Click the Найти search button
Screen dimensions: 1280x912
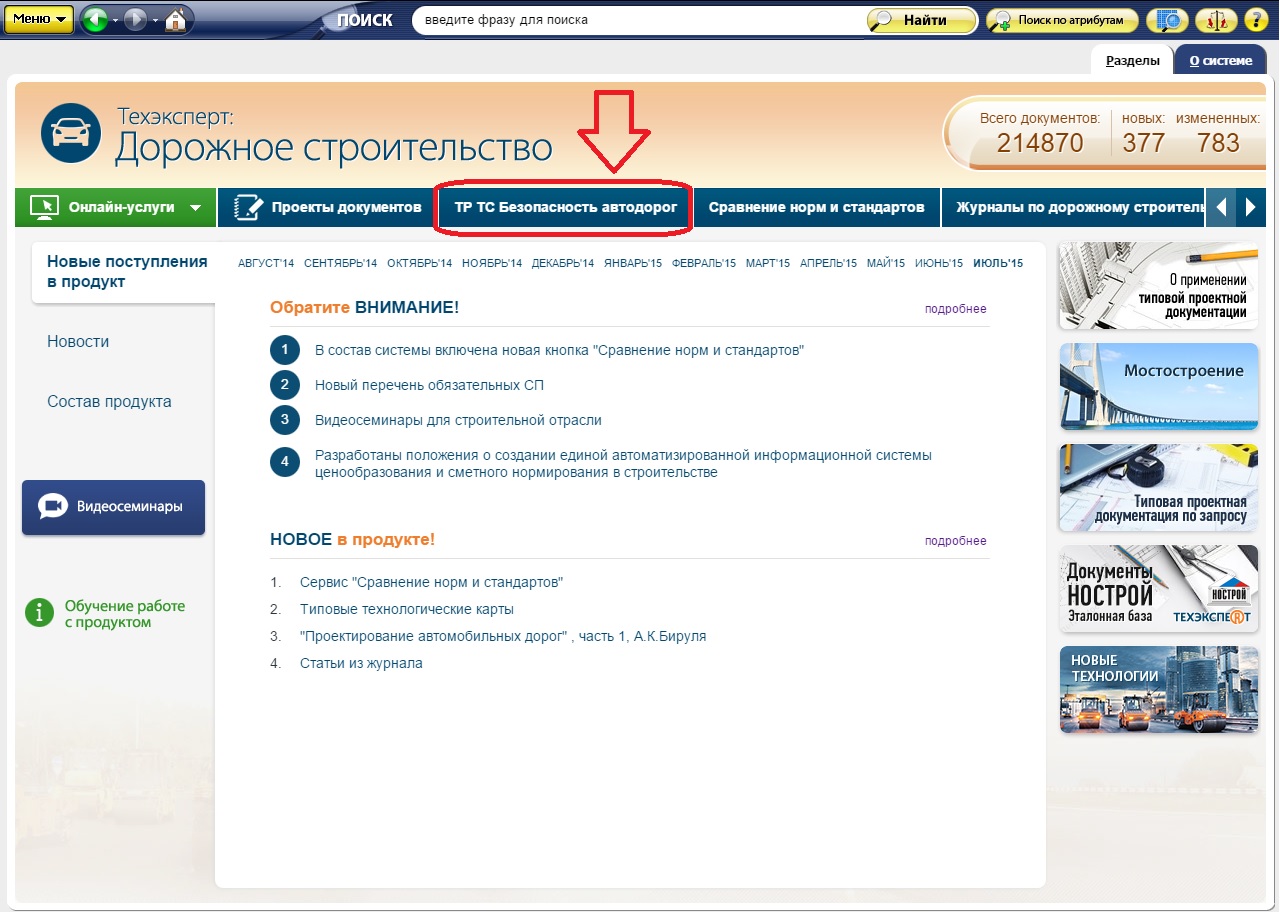pyautogui.click(x=920, y=20)
